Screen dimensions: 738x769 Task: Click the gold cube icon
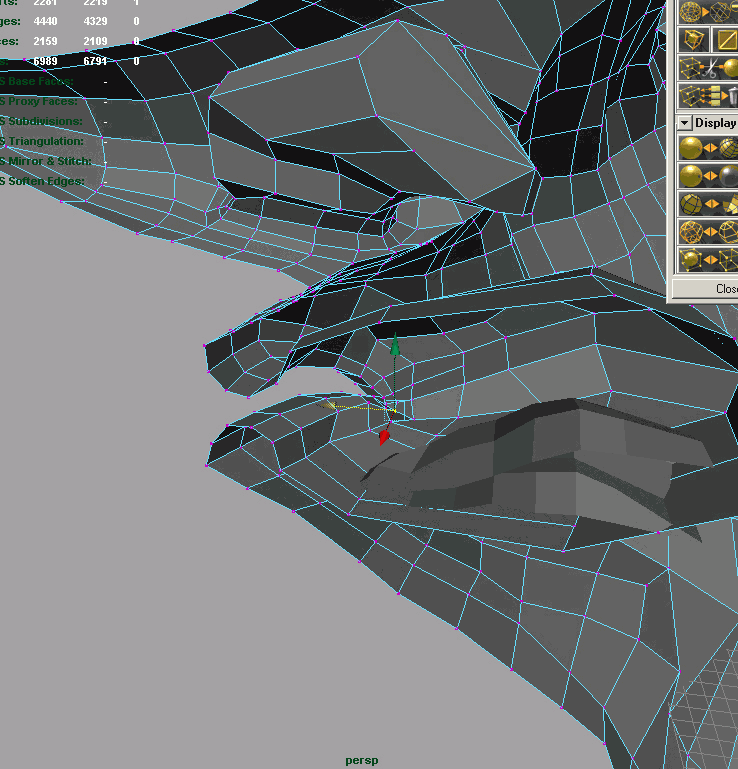(x=692, y=39)
